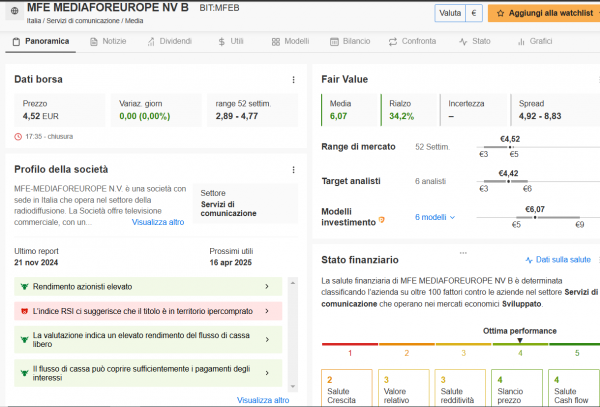Switch to the Notizie tab
Viewport: 600px width, 407px height.
108,41
